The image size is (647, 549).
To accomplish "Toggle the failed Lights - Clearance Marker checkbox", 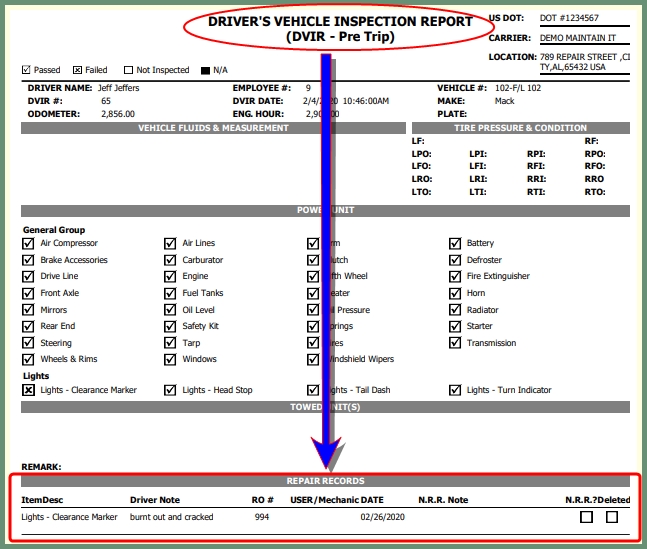I will tap(28, 390).
